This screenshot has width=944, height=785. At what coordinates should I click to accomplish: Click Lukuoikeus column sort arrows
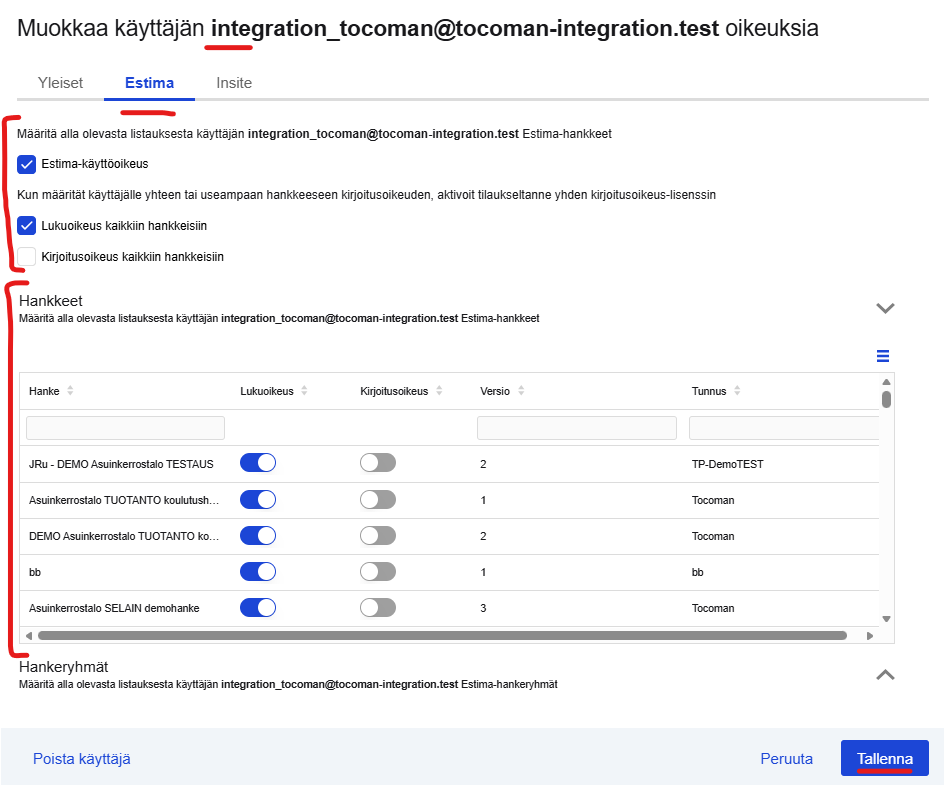[x=304, y=391]
